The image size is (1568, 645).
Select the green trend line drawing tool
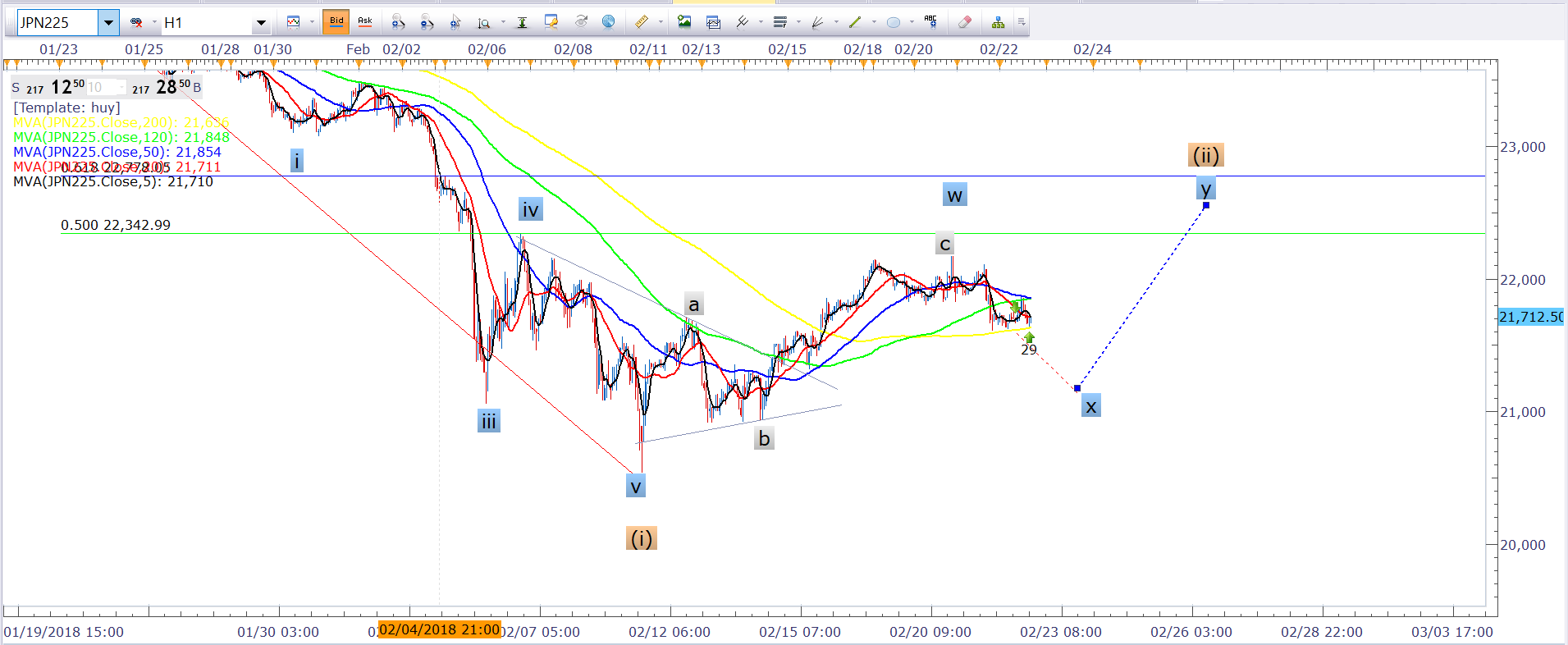click(x=855, y=22)
